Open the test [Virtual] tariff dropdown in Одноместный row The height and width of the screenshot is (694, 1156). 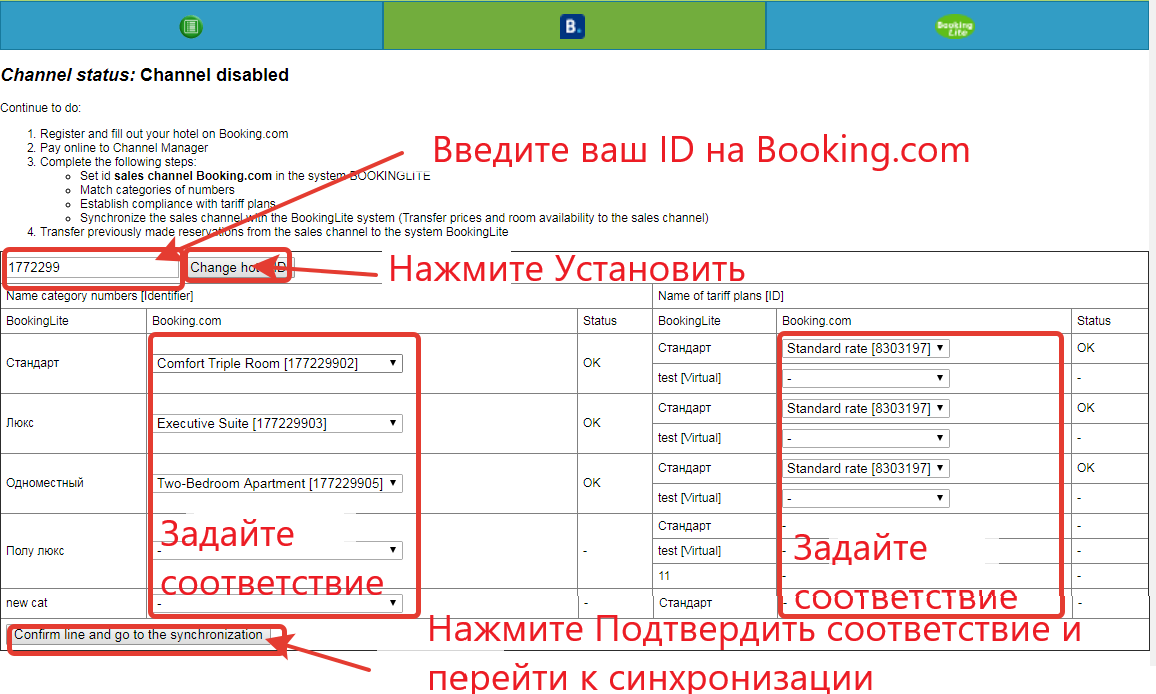pyautogui.click(x=866, y=499)
